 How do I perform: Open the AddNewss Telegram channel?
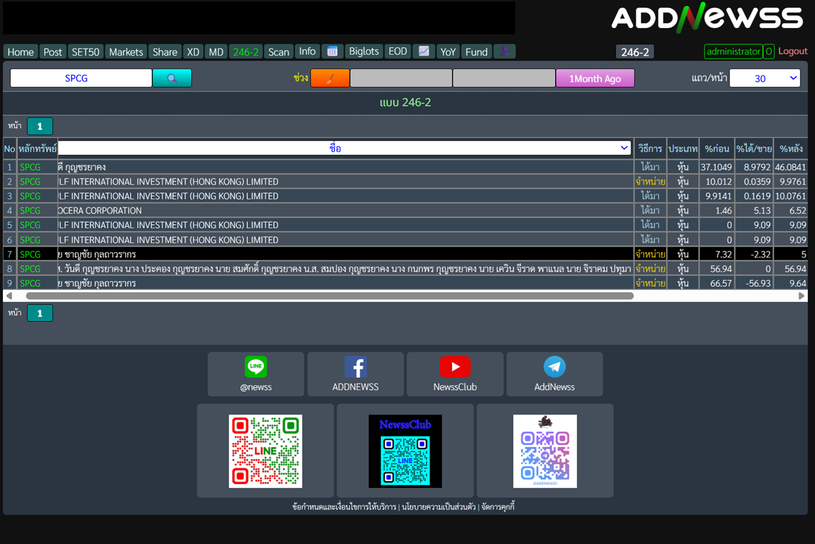[x=554, y=374]
